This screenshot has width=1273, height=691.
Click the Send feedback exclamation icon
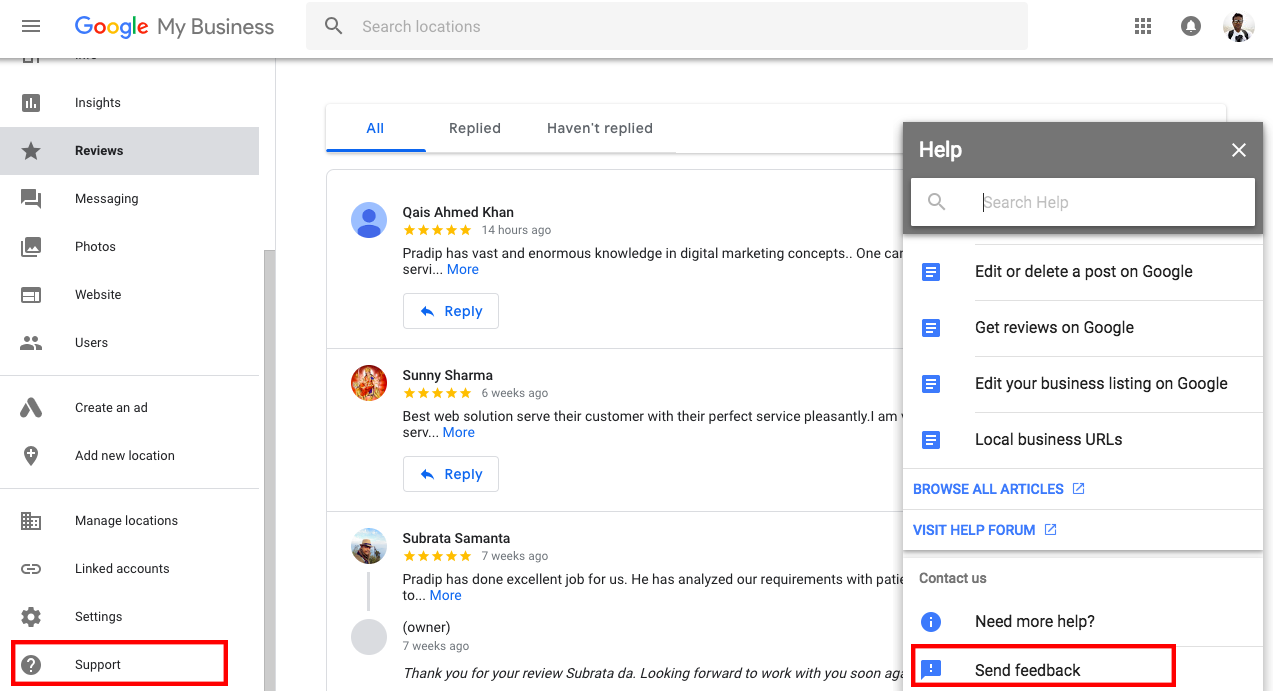(931, 670)
